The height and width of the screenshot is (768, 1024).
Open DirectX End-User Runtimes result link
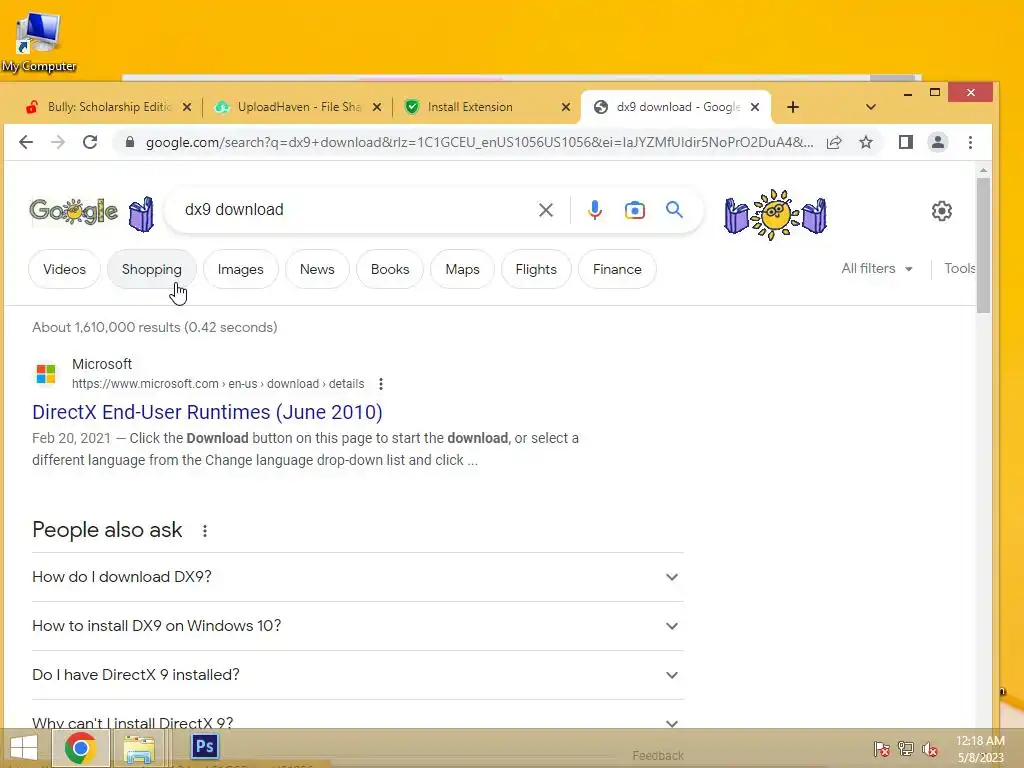coord(207,412)
